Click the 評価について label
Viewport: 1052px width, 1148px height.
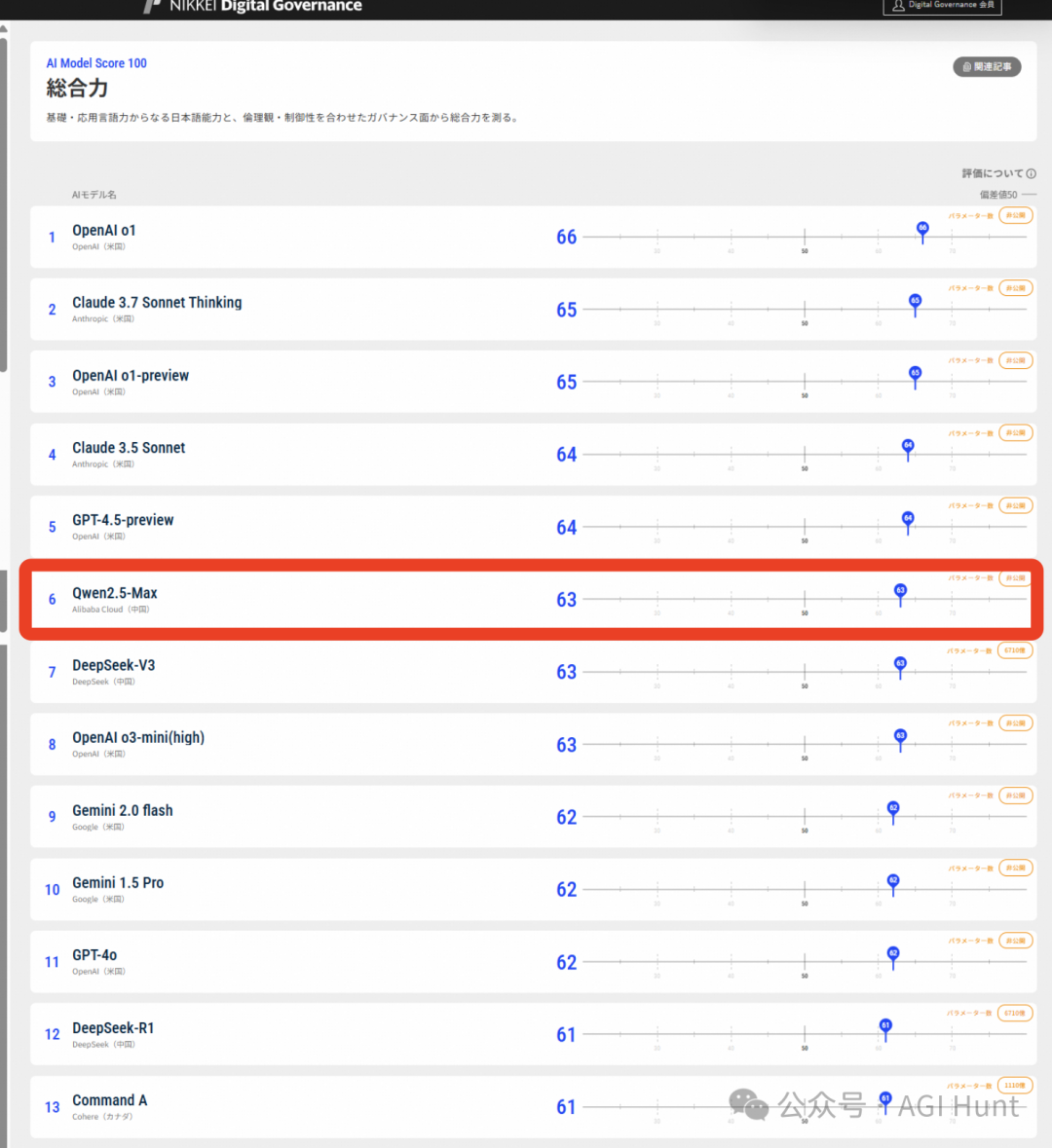point(992,173)
